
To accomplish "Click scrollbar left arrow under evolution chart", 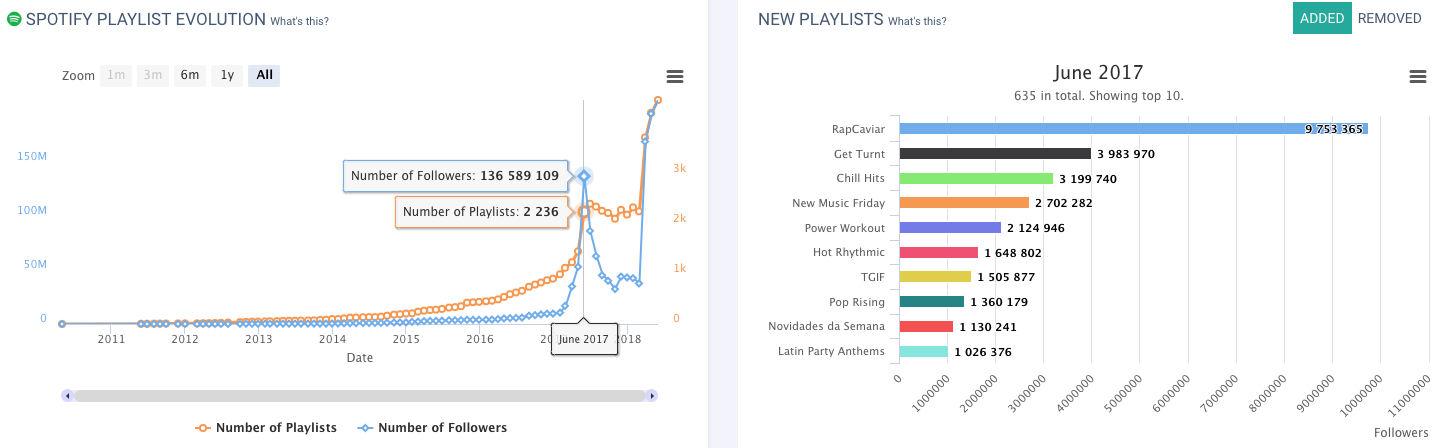I will 68,396.
